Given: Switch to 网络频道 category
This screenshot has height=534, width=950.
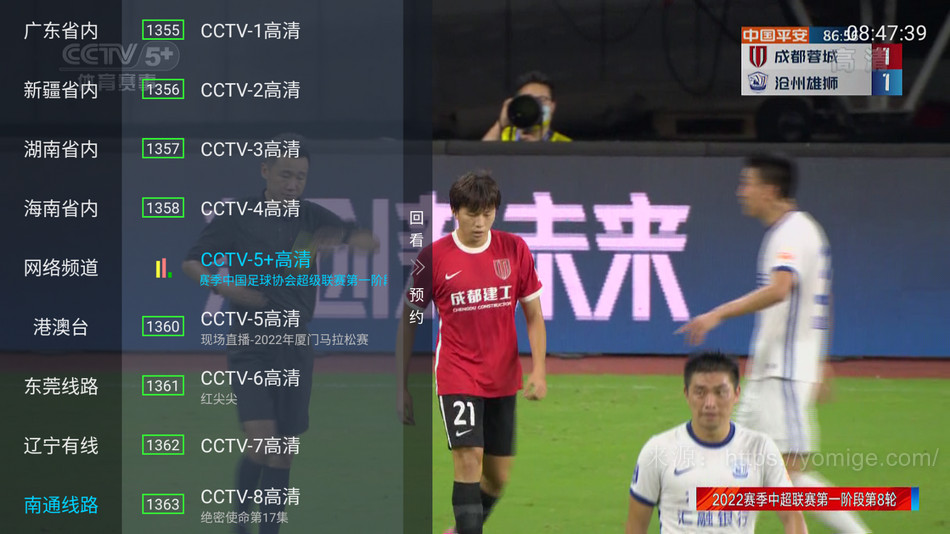Looking at the screenshot, I should [x=61, y=268].
